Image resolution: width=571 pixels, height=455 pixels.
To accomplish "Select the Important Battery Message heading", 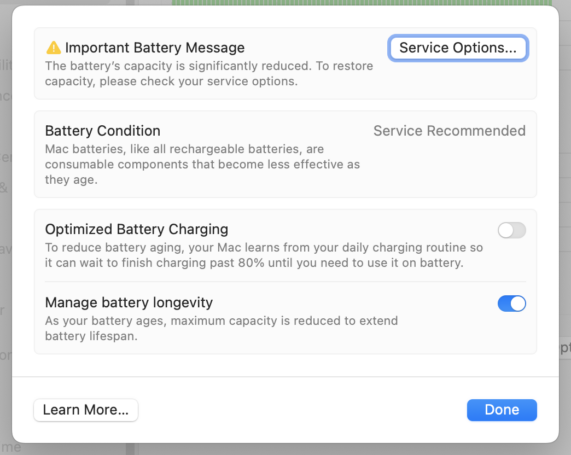I will [155, 48].
